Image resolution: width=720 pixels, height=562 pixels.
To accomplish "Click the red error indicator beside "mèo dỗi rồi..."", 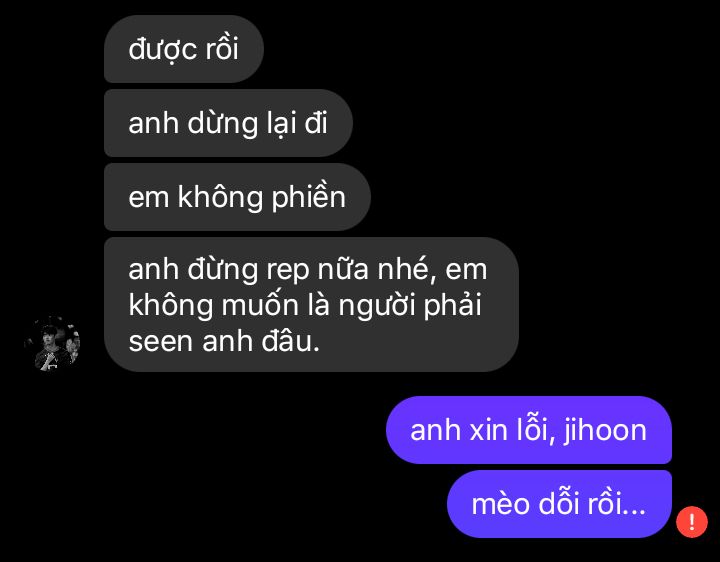I will point(692,522).
